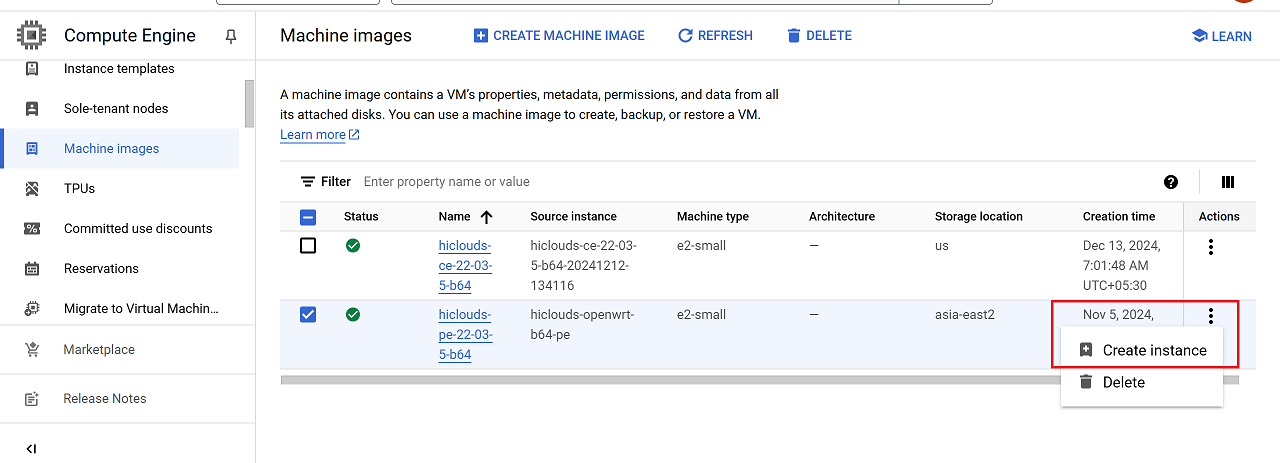
Task: Click the Committed use discounts percent icon
Action: click(32, 229)
